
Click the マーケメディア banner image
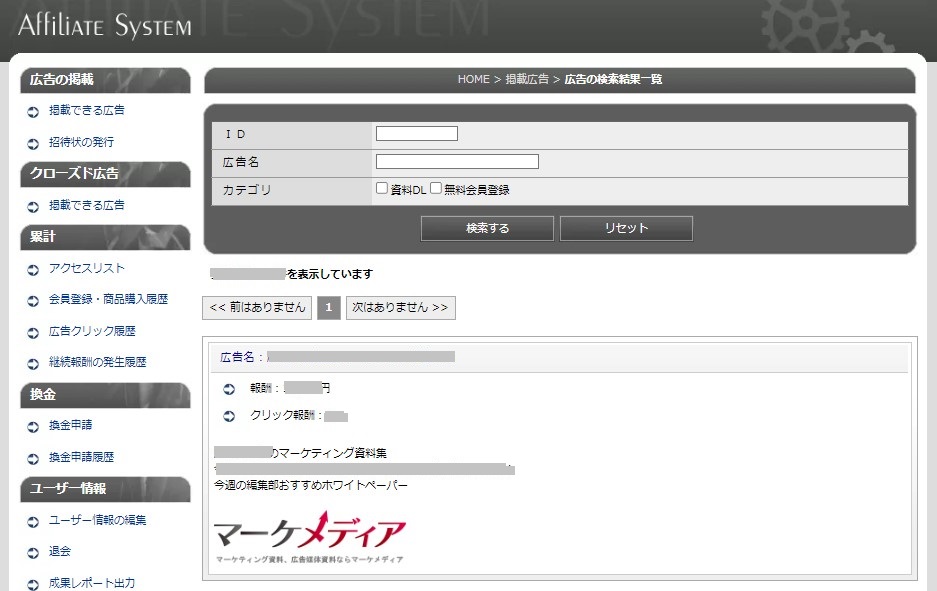(x=310, y=540)
